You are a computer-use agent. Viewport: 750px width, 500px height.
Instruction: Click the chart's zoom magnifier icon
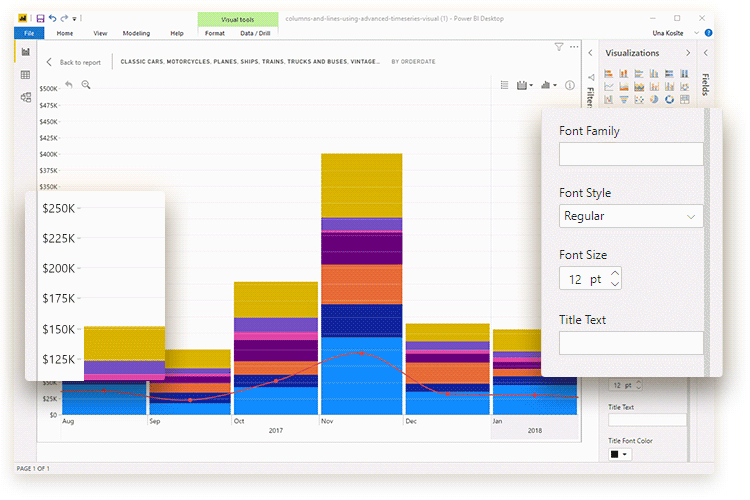86,85
